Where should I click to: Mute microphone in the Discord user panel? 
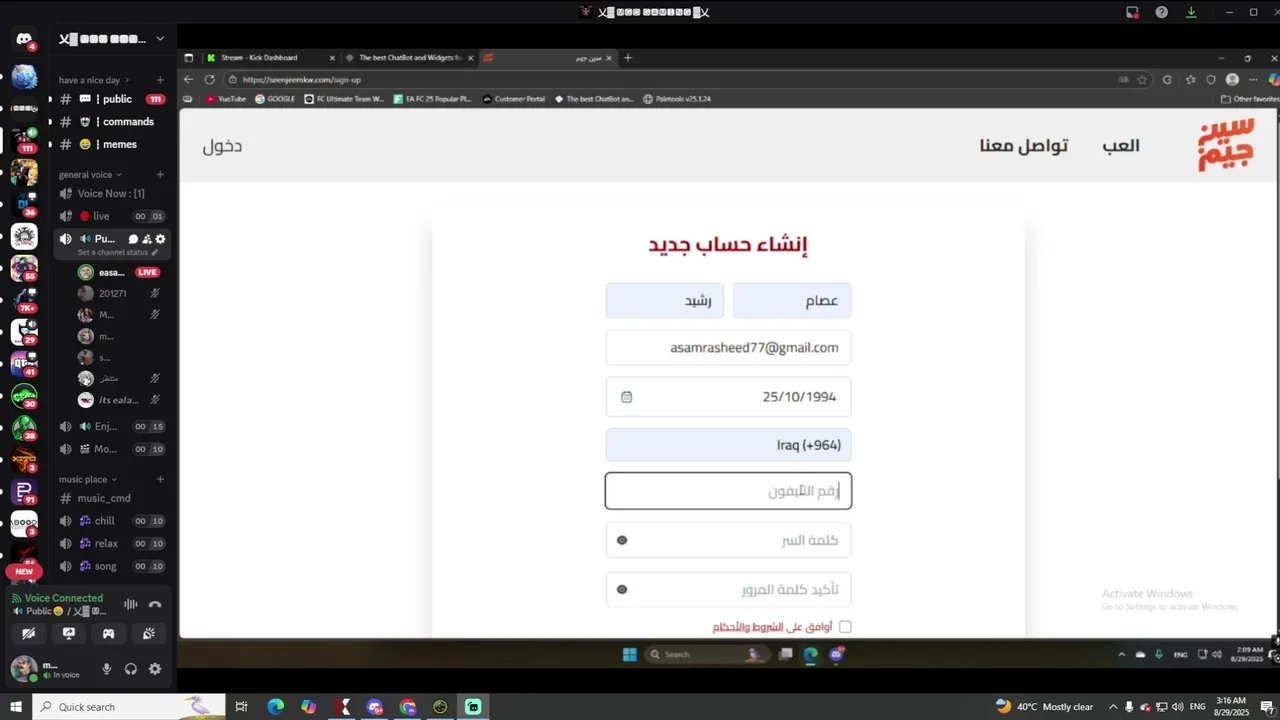pos(107,669)
